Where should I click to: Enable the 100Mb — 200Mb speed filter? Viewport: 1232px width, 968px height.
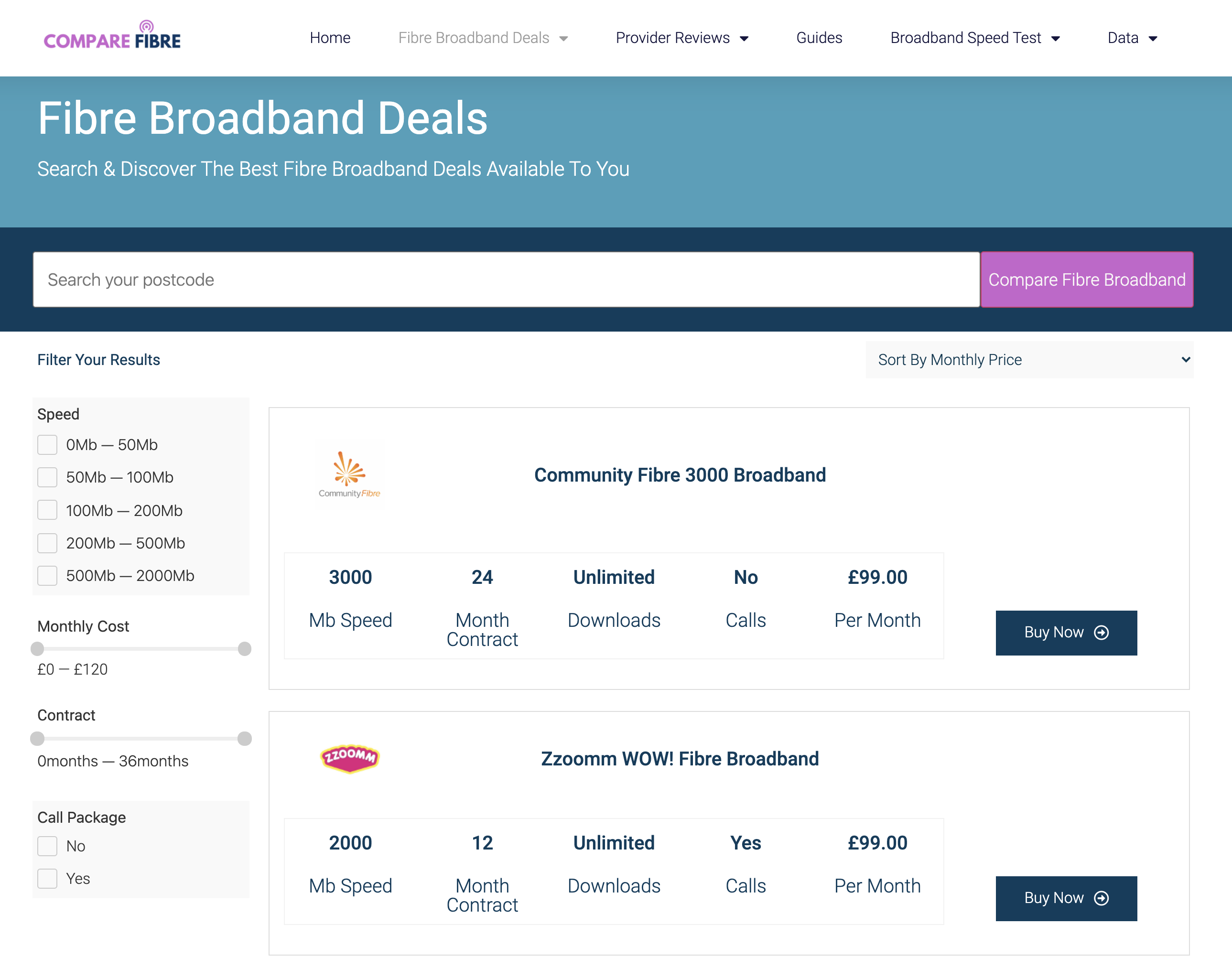pyautogui.click(x=47, y=509)
